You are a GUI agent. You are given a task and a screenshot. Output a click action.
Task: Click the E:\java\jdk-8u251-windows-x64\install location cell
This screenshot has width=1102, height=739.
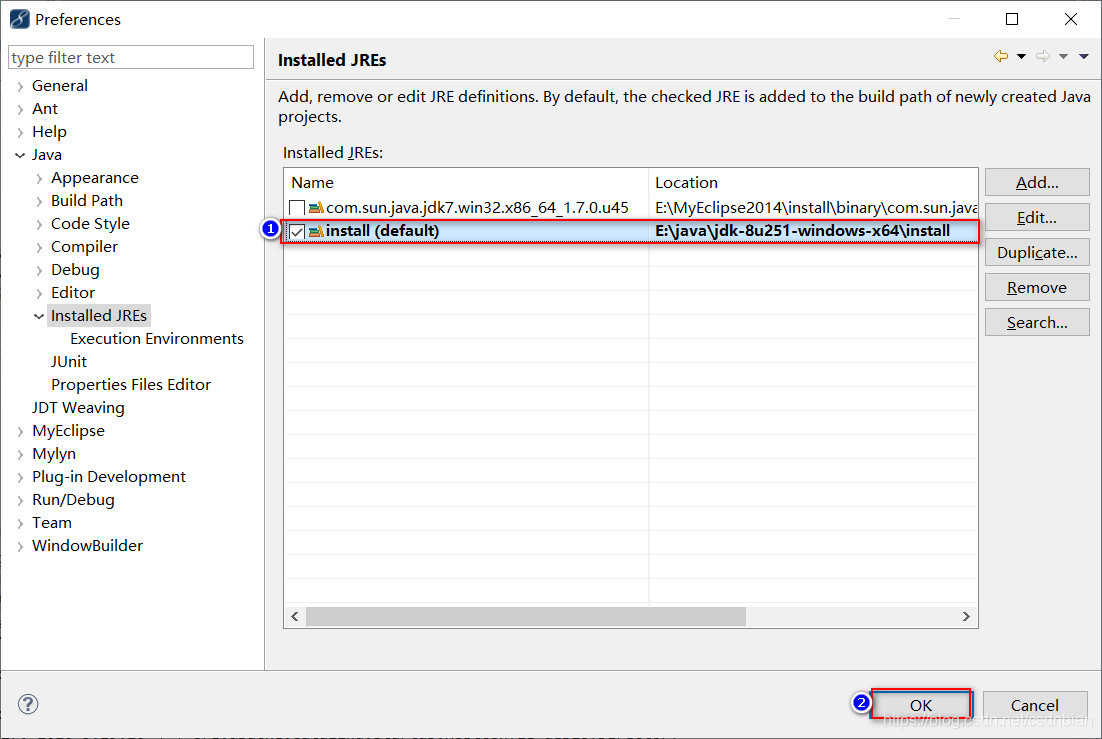tap(803, 231)
